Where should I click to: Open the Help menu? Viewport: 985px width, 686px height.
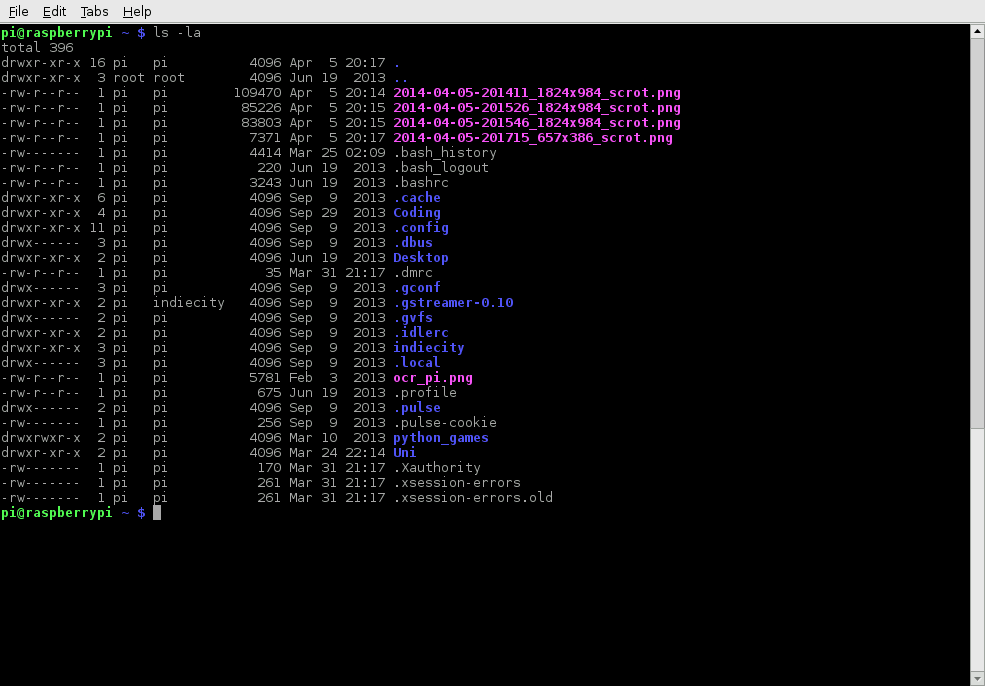(137, 11)
